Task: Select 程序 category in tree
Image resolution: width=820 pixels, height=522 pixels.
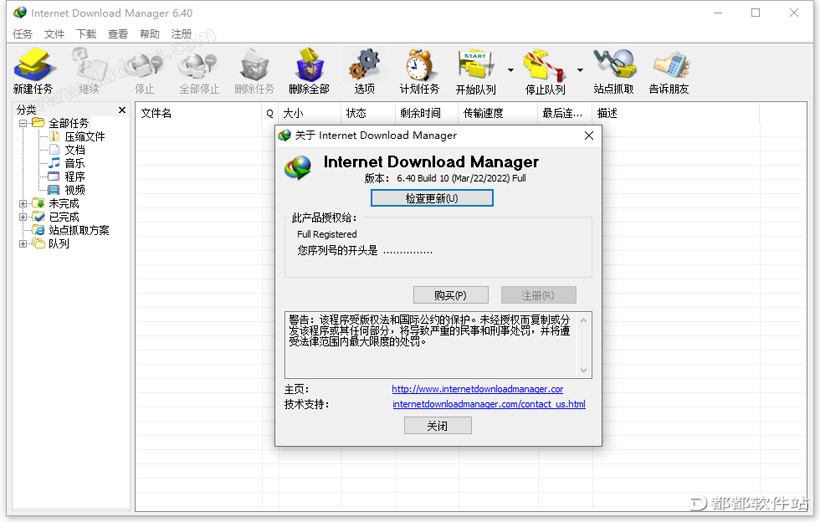Action: point(74,177)
